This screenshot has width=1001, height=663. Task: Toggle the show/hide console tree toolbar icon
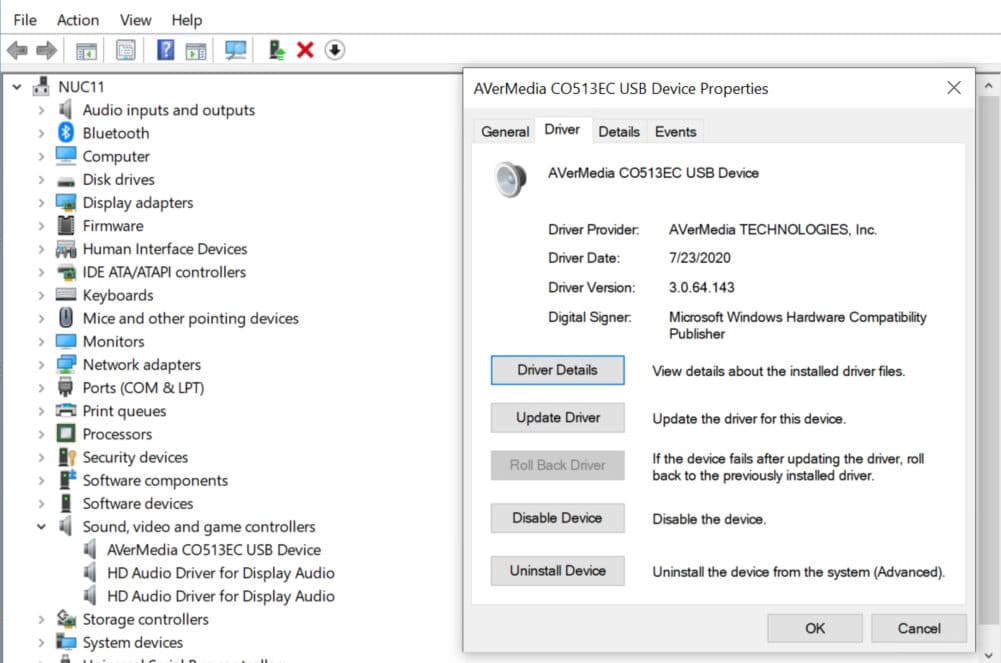[x=86, y=50]
